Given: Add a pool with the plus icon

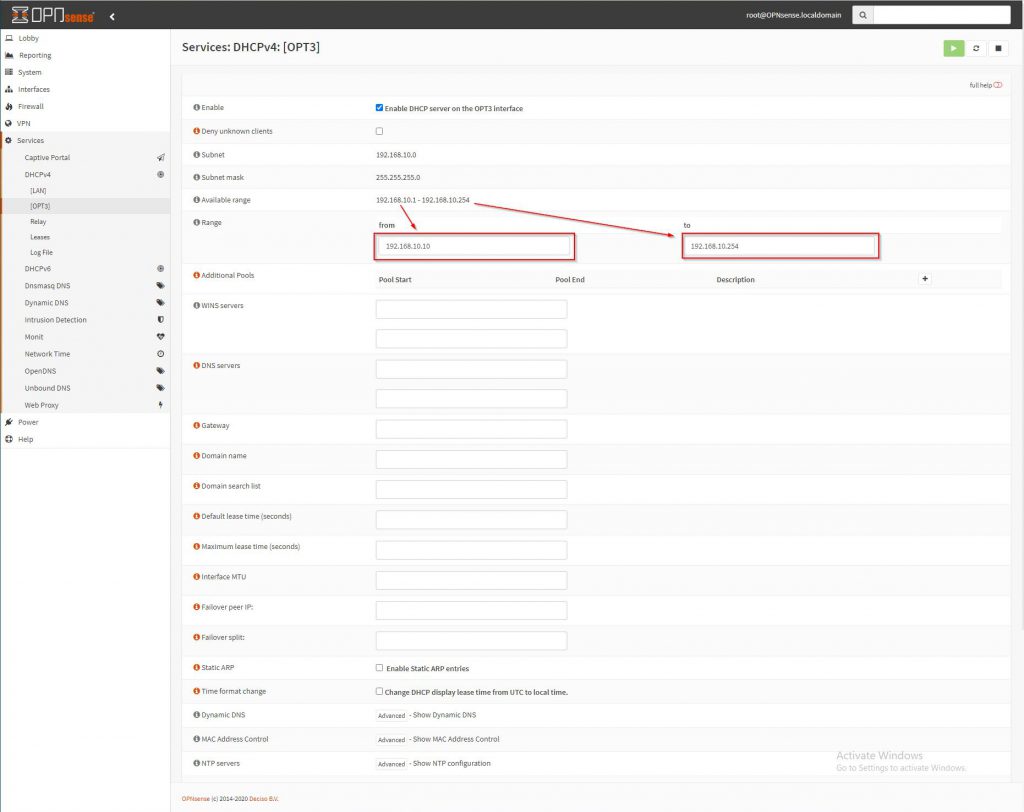Looking at the screenshot, I should (x=925, y=279).
